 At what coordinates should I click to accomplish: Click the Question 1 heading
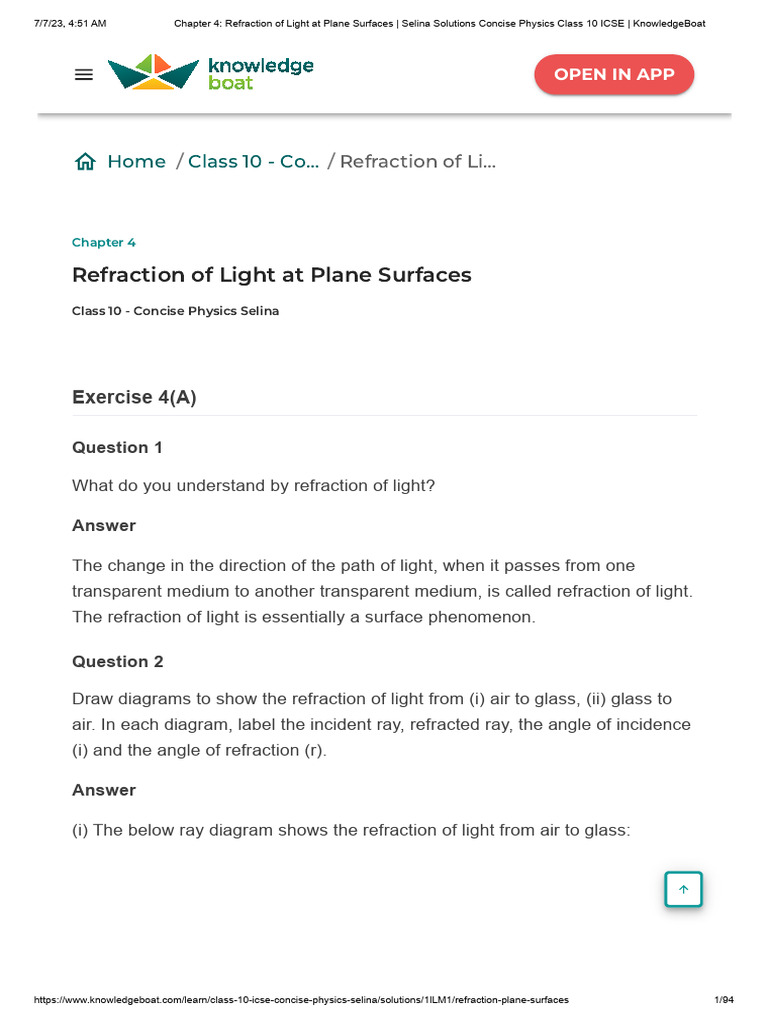click(117, 448)
